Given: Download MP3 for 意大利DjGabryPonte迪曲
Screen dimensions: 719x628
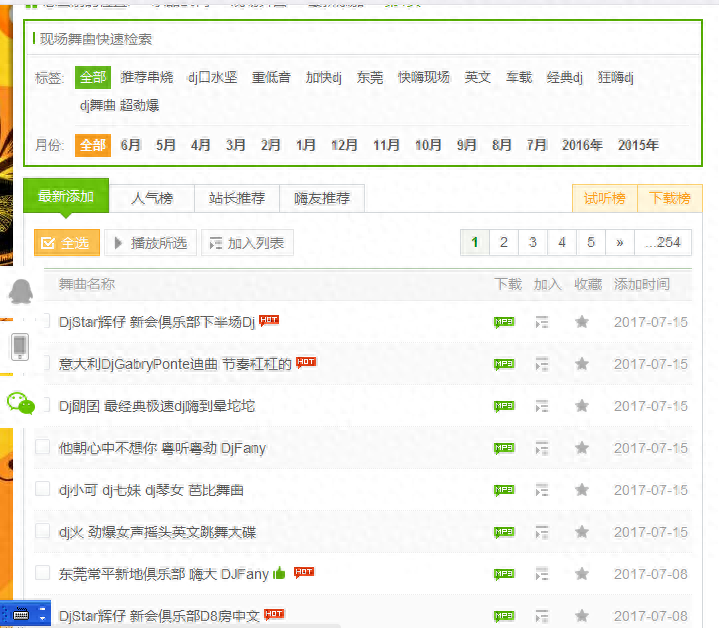Looking at the screenshot, I should [x=504, y=364].
